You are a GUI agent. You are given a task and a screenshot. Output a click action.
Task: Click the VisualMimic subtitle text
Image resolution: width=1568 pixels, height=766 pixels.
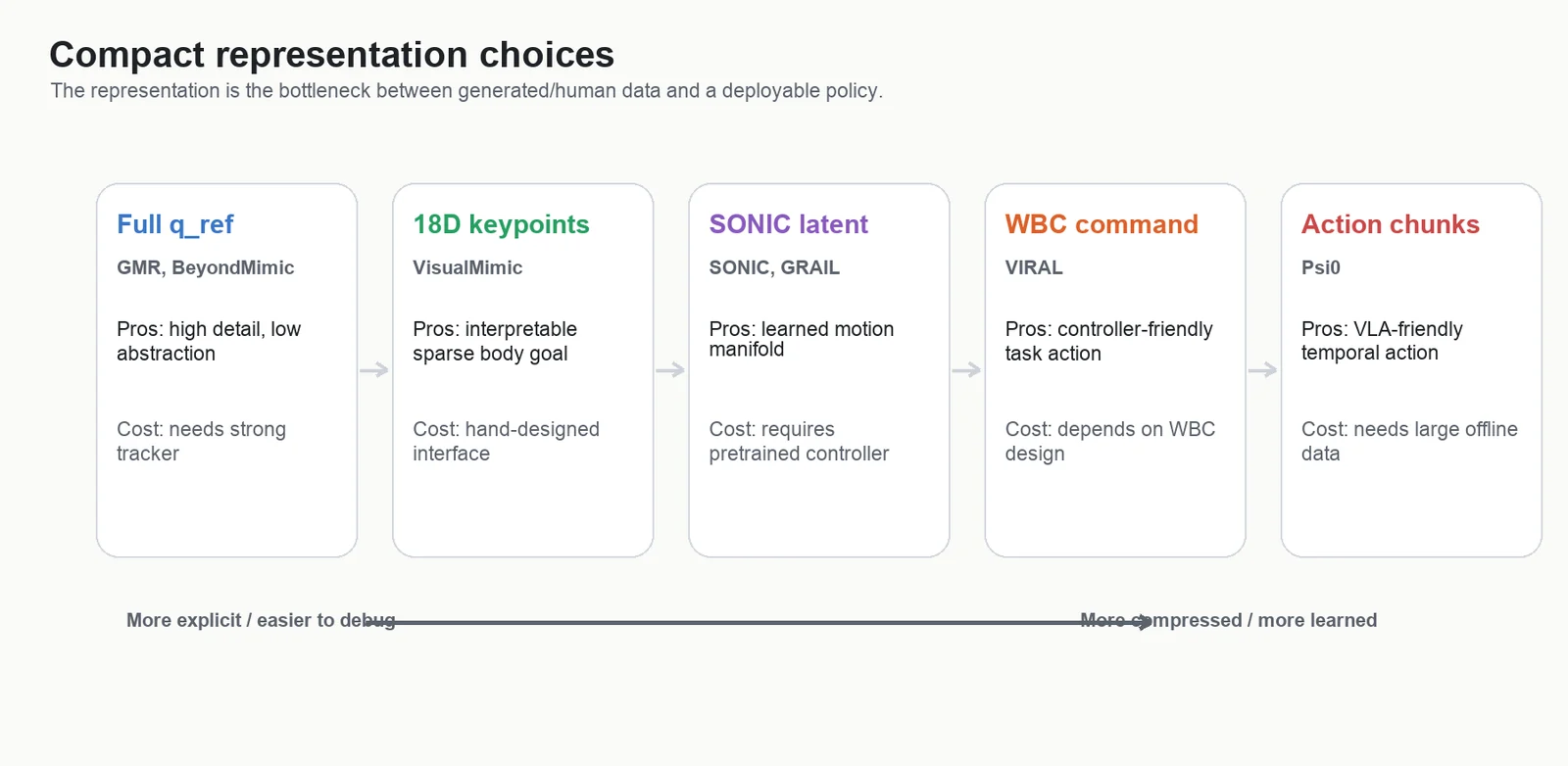click(x=467, y=267)
